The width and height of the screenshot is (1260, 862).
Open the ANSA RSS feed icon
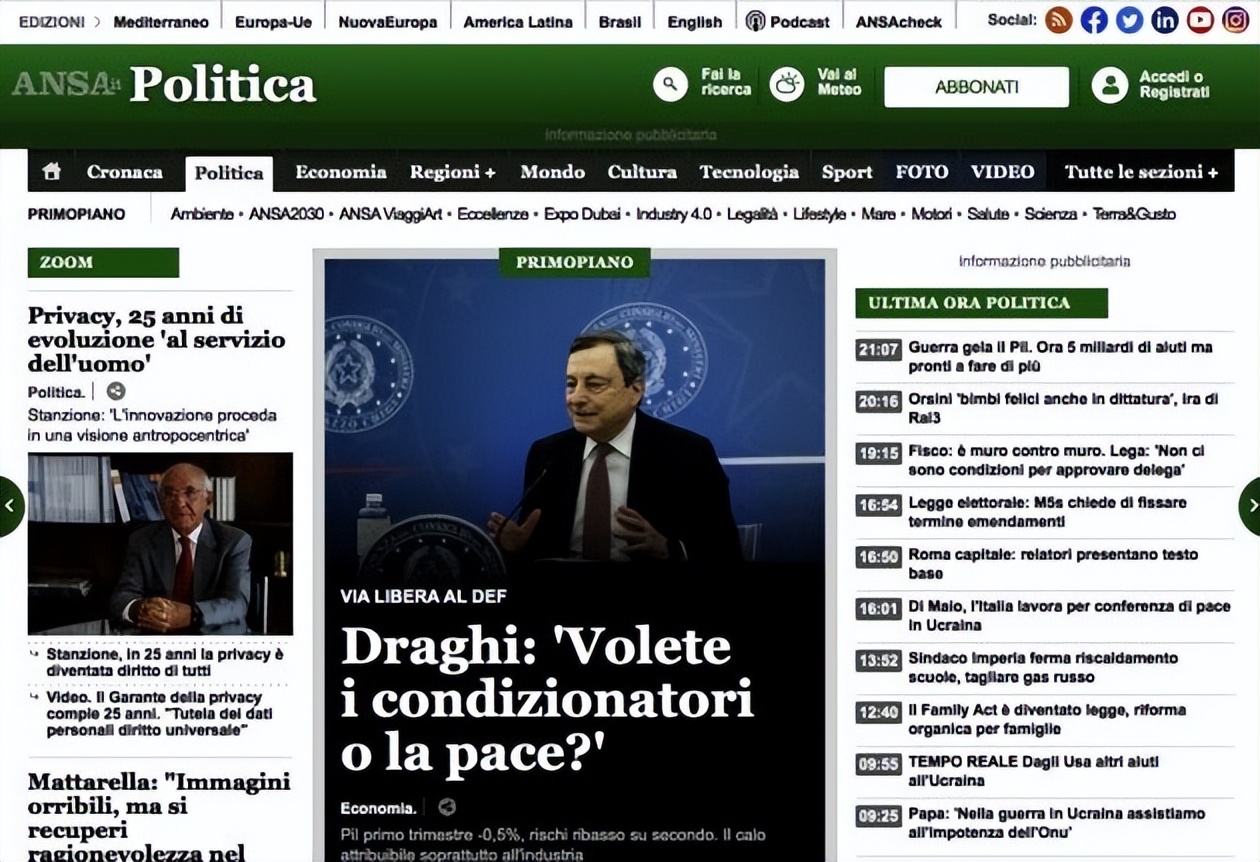(1058, 20)
